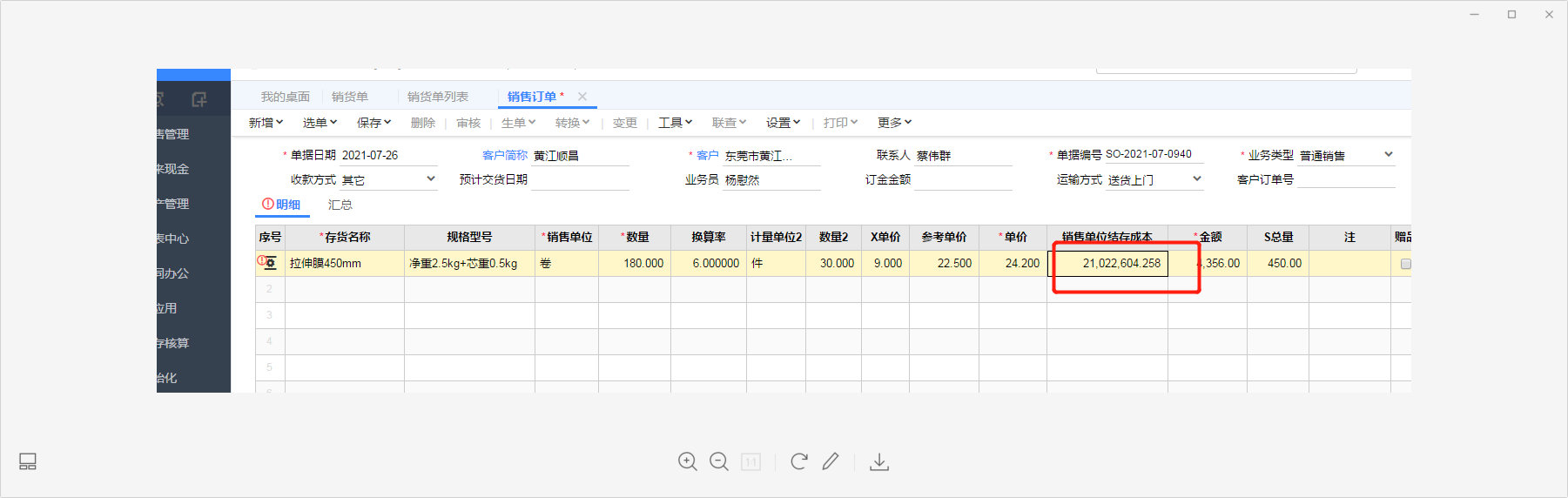Screen dimensions: 1568x498
Task: Click the 变更 button
Action: (625, 123)
